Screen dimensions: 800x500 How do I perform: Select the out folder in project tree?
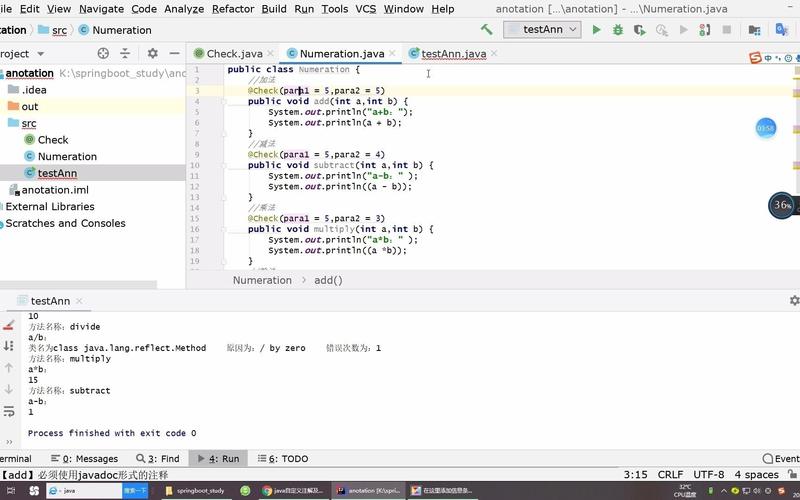click(x=30, y=106)
